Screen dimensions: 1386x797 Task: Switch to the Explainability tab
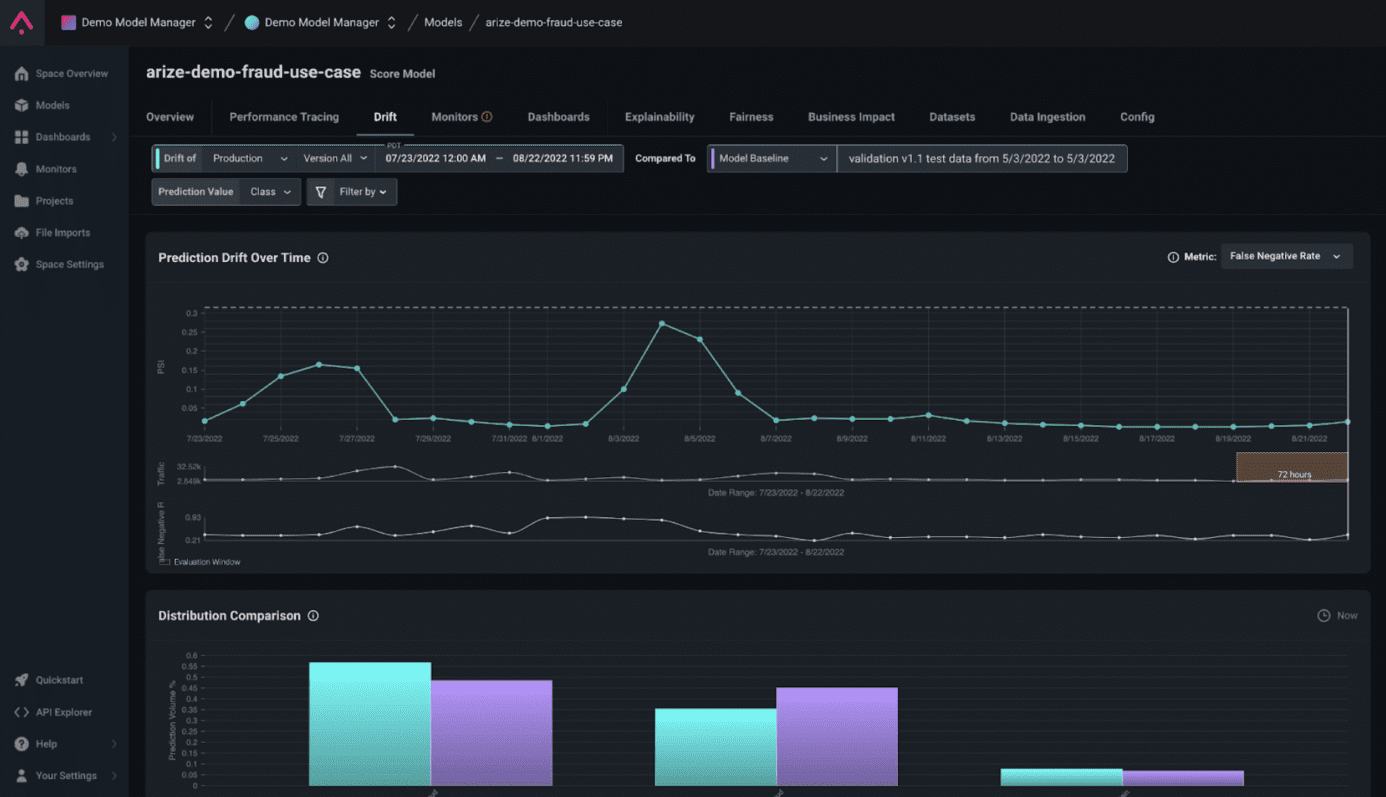pyautogui.click(x=658, y=117)
